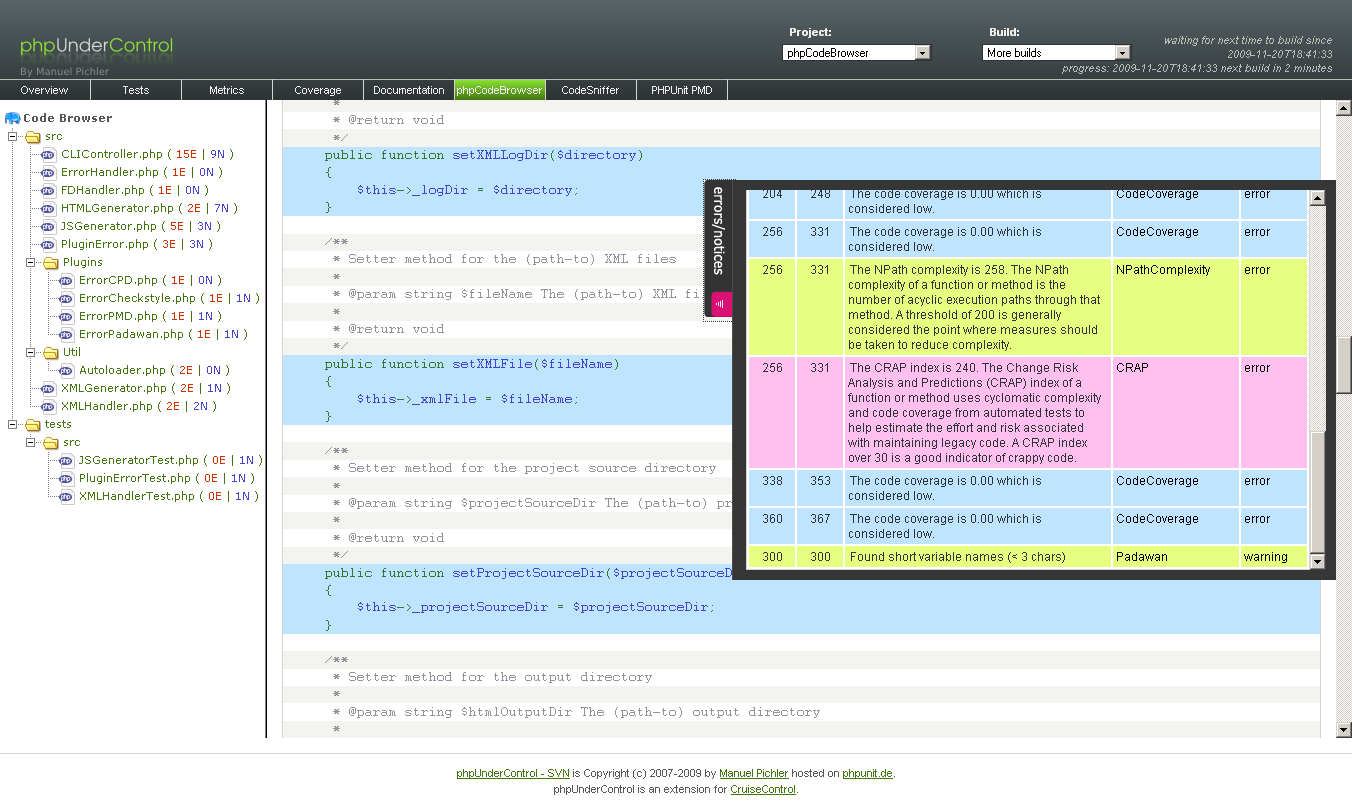Click the errors panel scrollbar up arrow

(x=1317, y=198)
